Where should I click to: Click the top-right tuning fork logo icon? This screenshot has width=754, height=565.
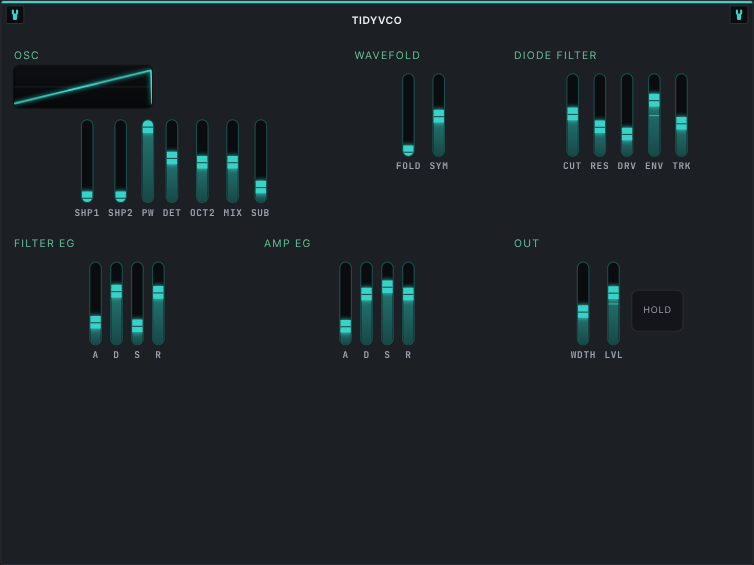739,15
